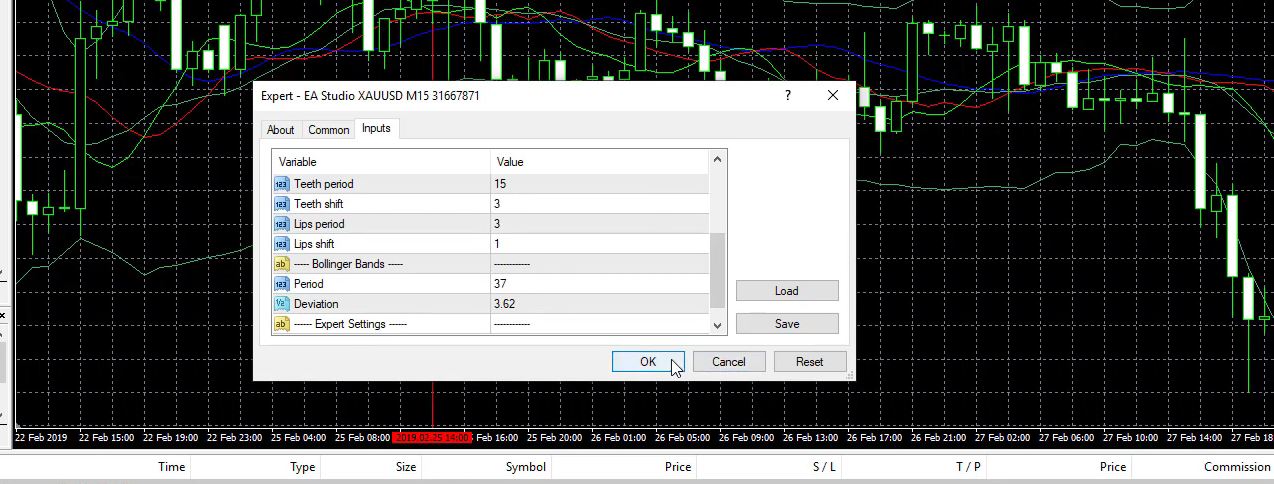
Task: Click the question mark help button in the title bar
Action: 788,96
